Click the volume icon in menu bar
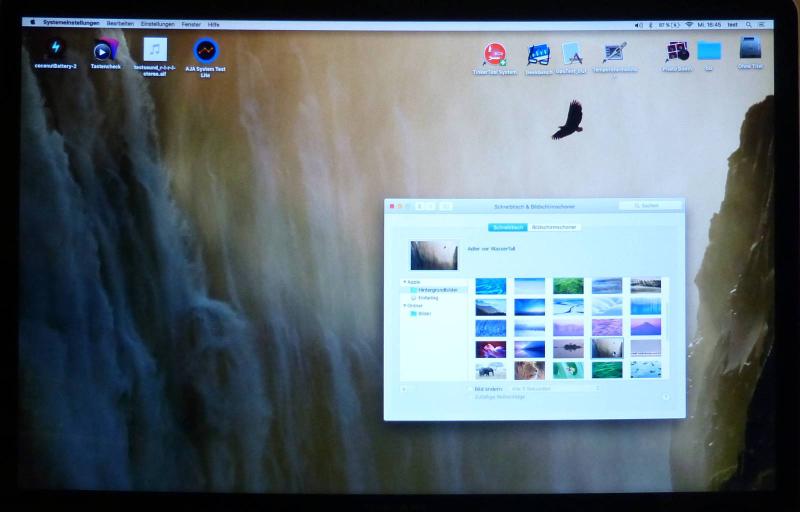 coord(638,25)
